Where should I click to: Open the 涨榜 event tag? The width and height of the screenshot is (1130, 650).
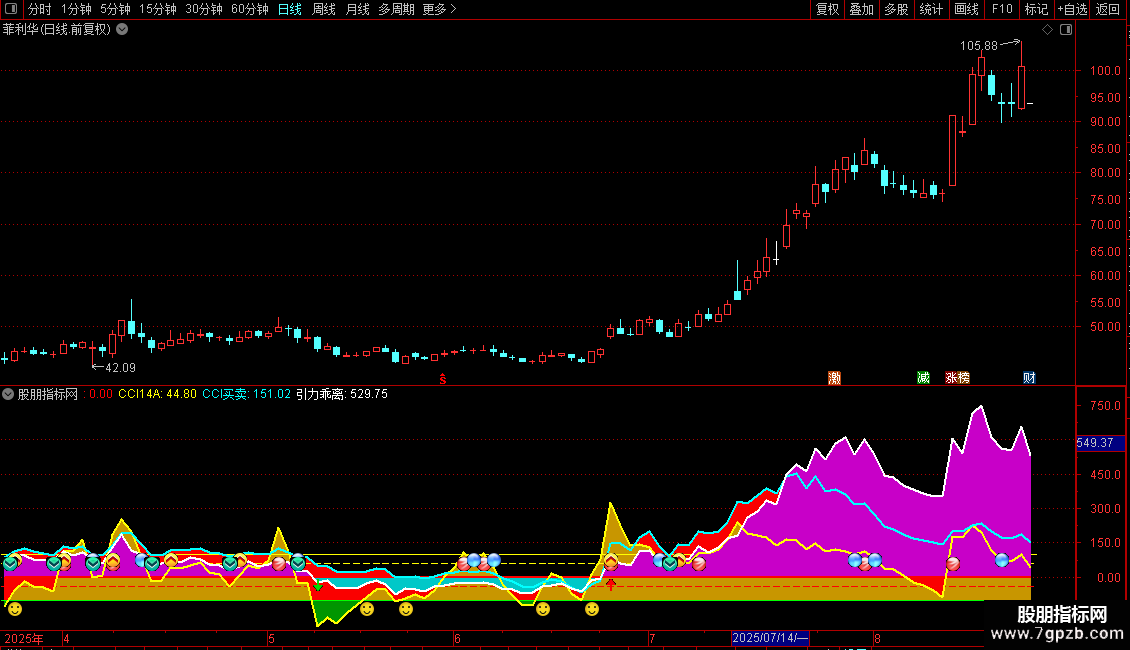coord(957,378)
